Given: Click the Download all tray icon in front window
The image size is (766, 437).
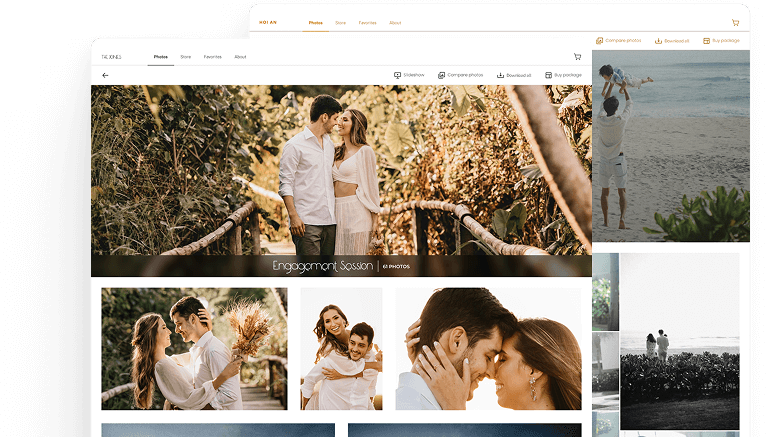Looking at the screenshot, I should pos(500,75).
